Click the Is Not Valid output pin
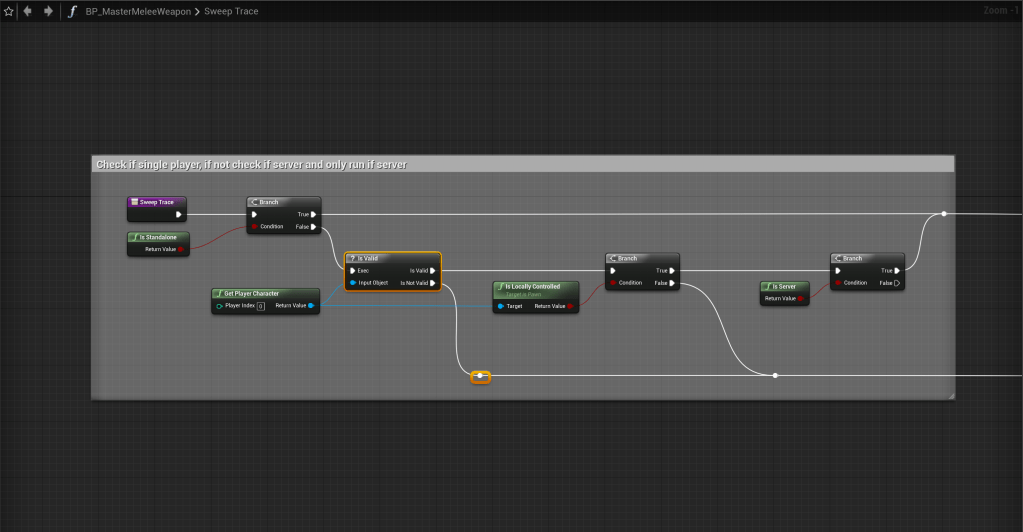1023x532 pixels. tap(432, 283)
